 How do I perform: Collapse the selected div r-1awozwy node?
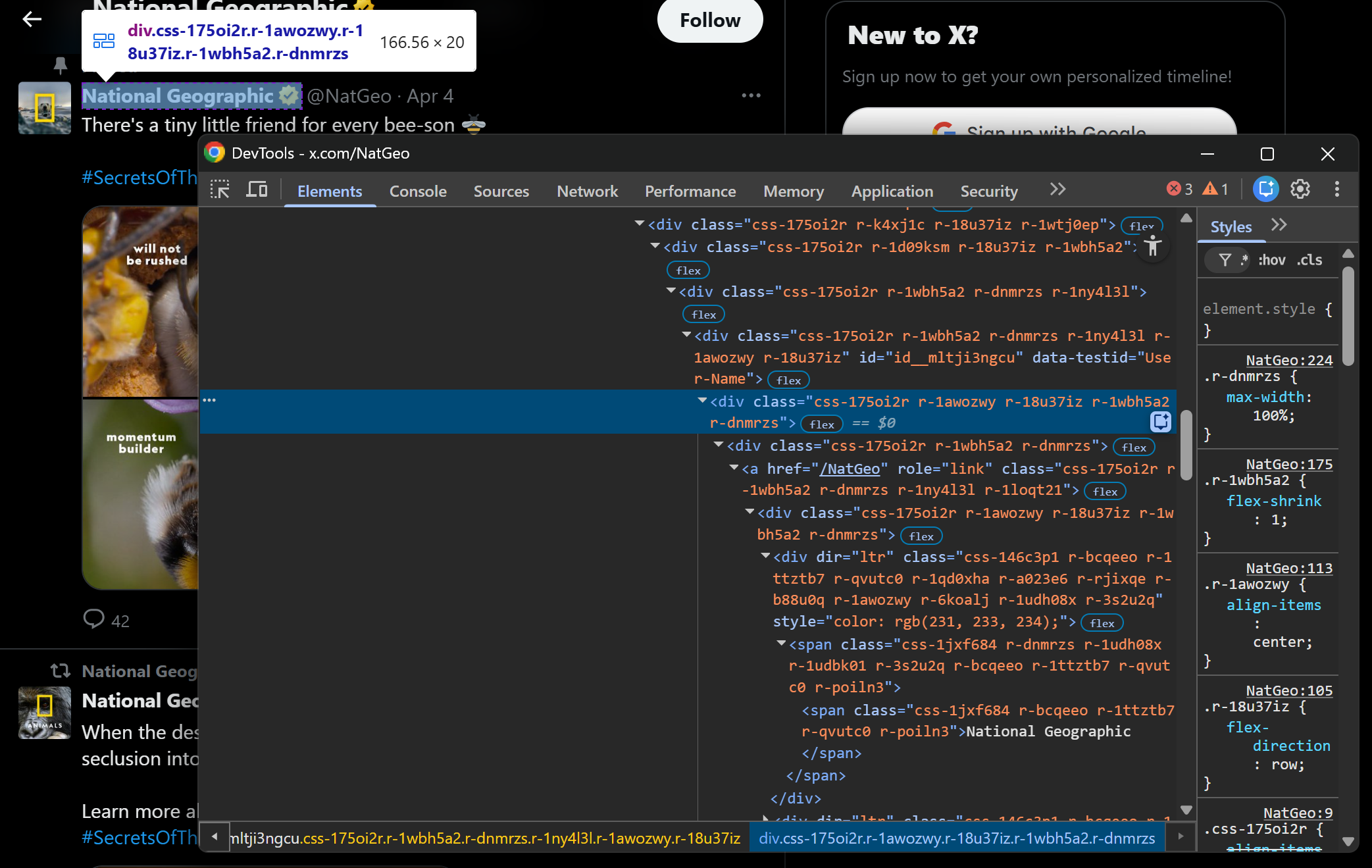(x=702, y=400)
